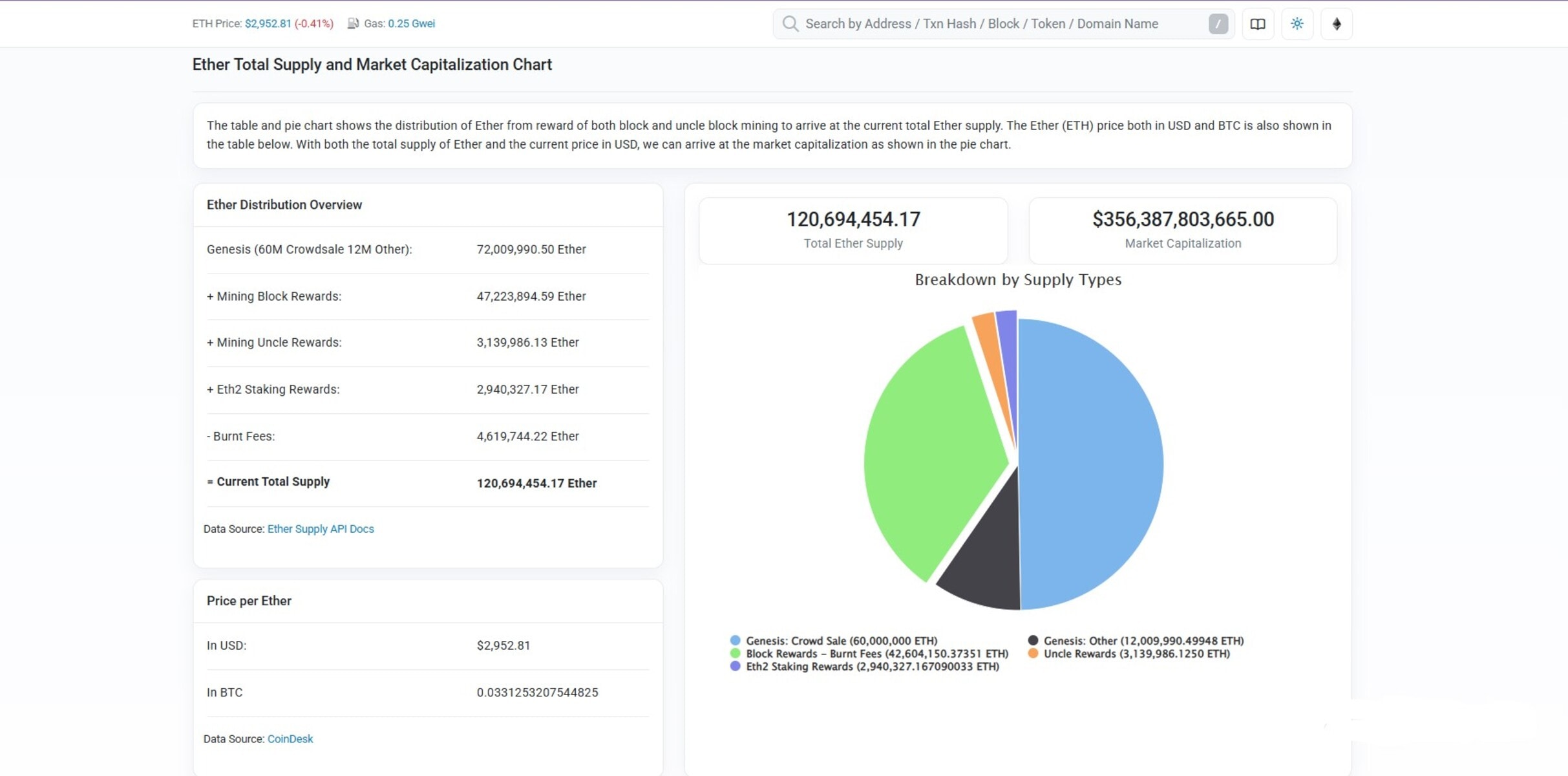Open the documentation book icon

(x=1258, y=23)
